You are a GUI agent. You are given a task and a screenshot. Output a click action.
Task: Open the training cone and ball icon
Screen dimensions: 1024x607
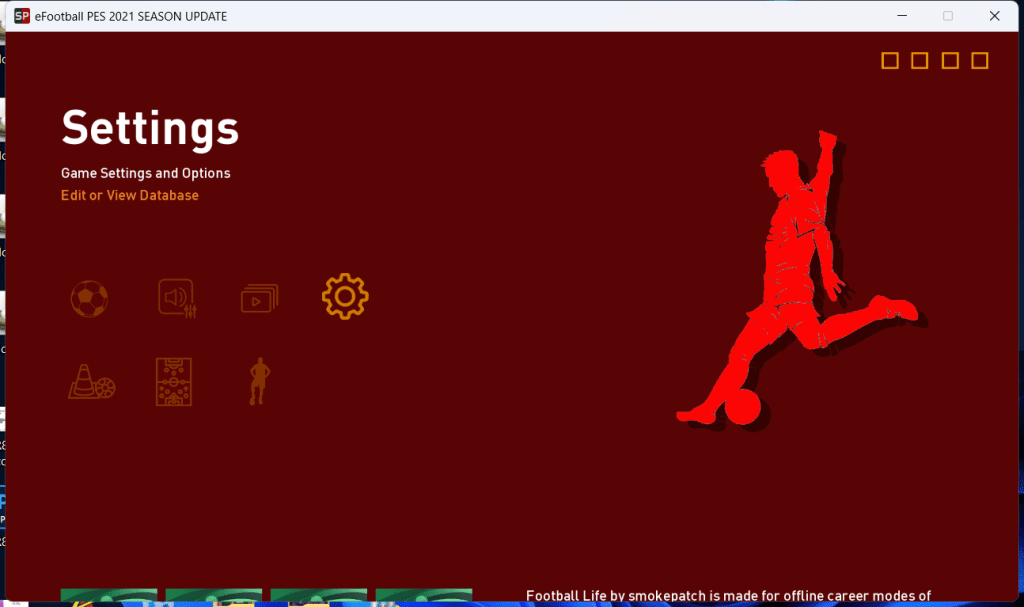92,382
